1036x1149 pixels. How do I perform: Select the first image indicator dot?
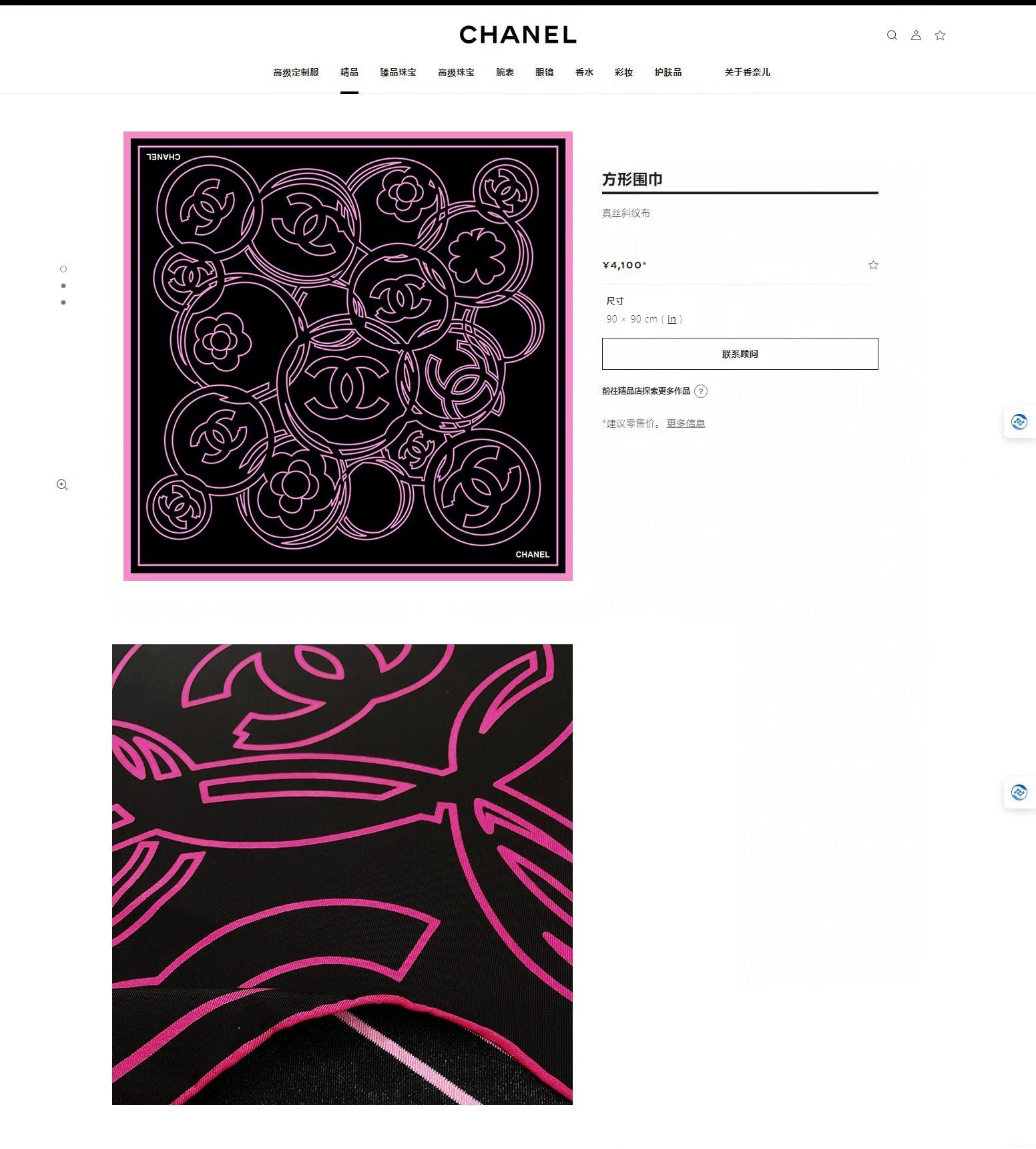click(63, 269)
